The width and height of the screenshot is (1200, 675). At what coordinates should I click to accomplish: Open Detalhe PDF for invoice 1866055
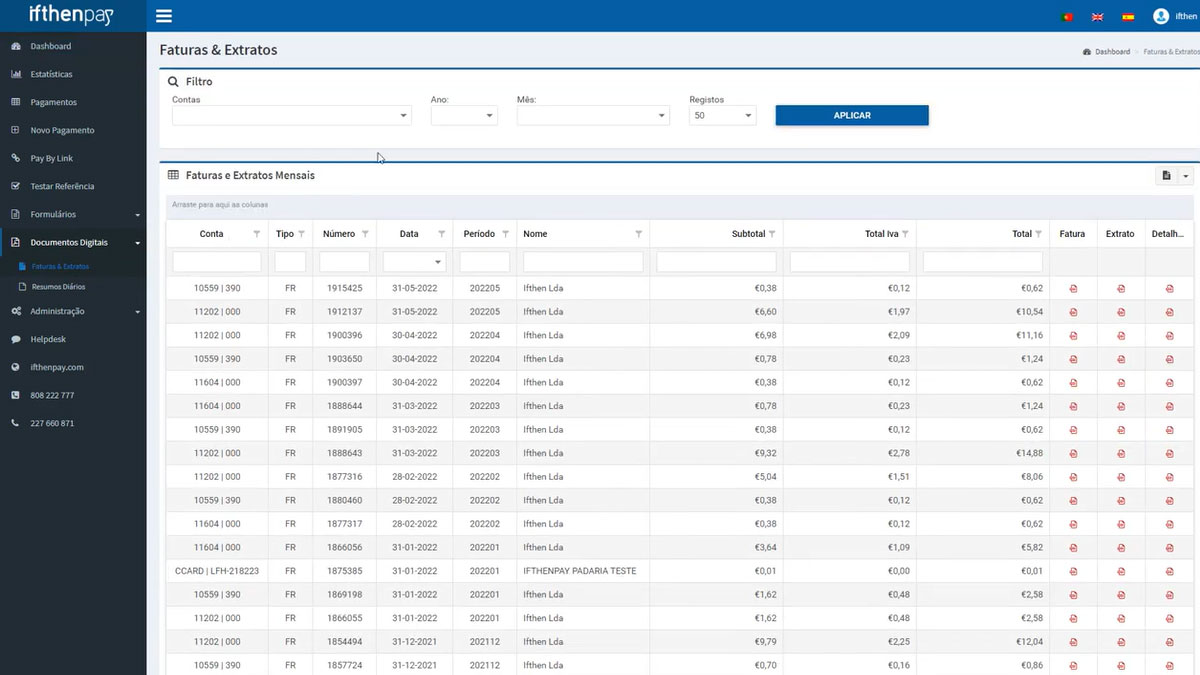click(1170, 618)
